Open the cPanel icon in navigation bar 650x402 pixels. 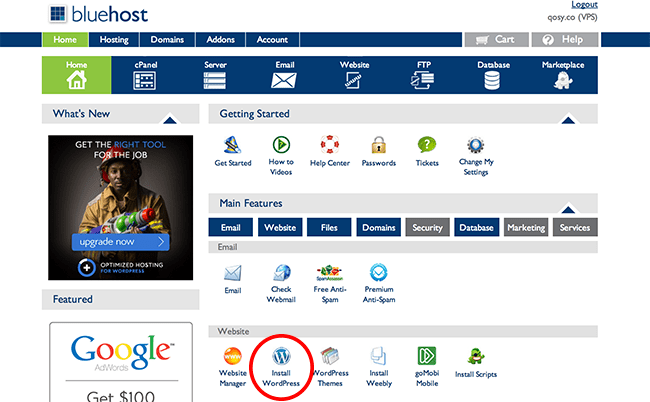tap(145, 80)
